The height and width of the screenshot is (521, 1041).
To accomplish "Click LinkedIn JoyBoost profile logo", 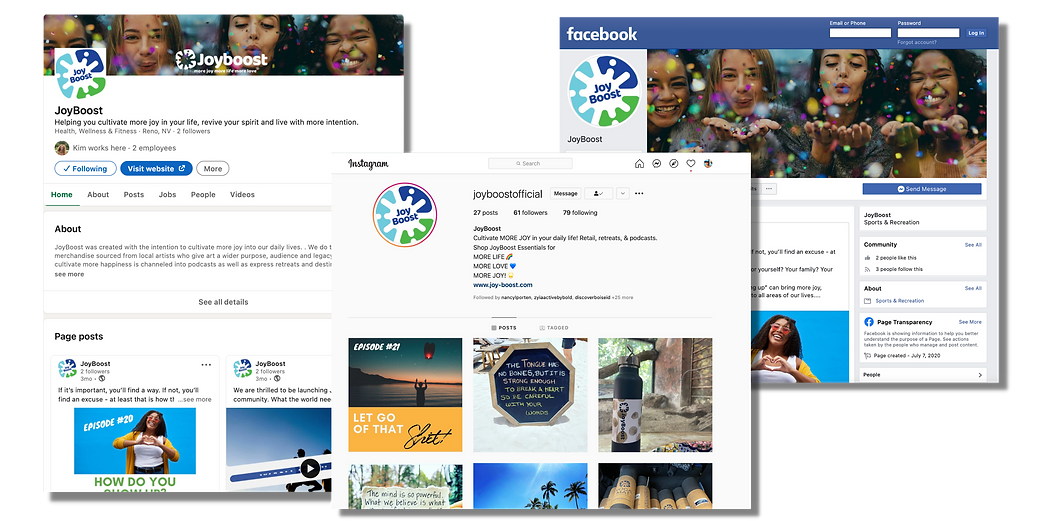I will tap(80, 74).
